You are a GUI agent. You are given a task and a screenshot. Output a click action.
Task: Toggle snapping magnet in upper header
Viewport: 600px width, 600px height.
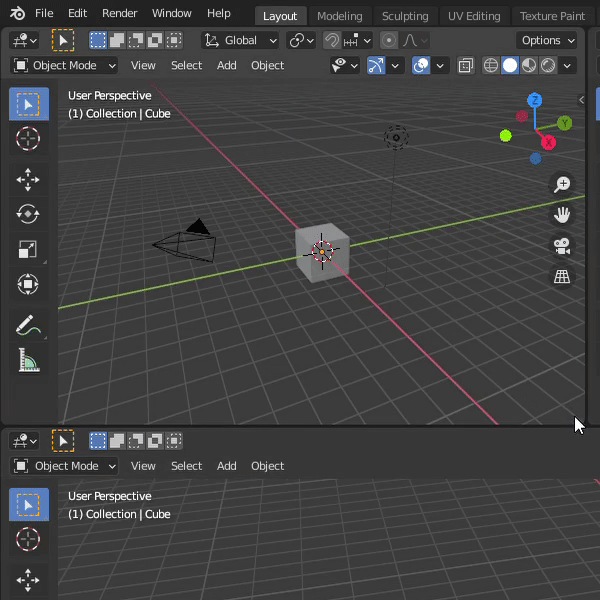332,41
